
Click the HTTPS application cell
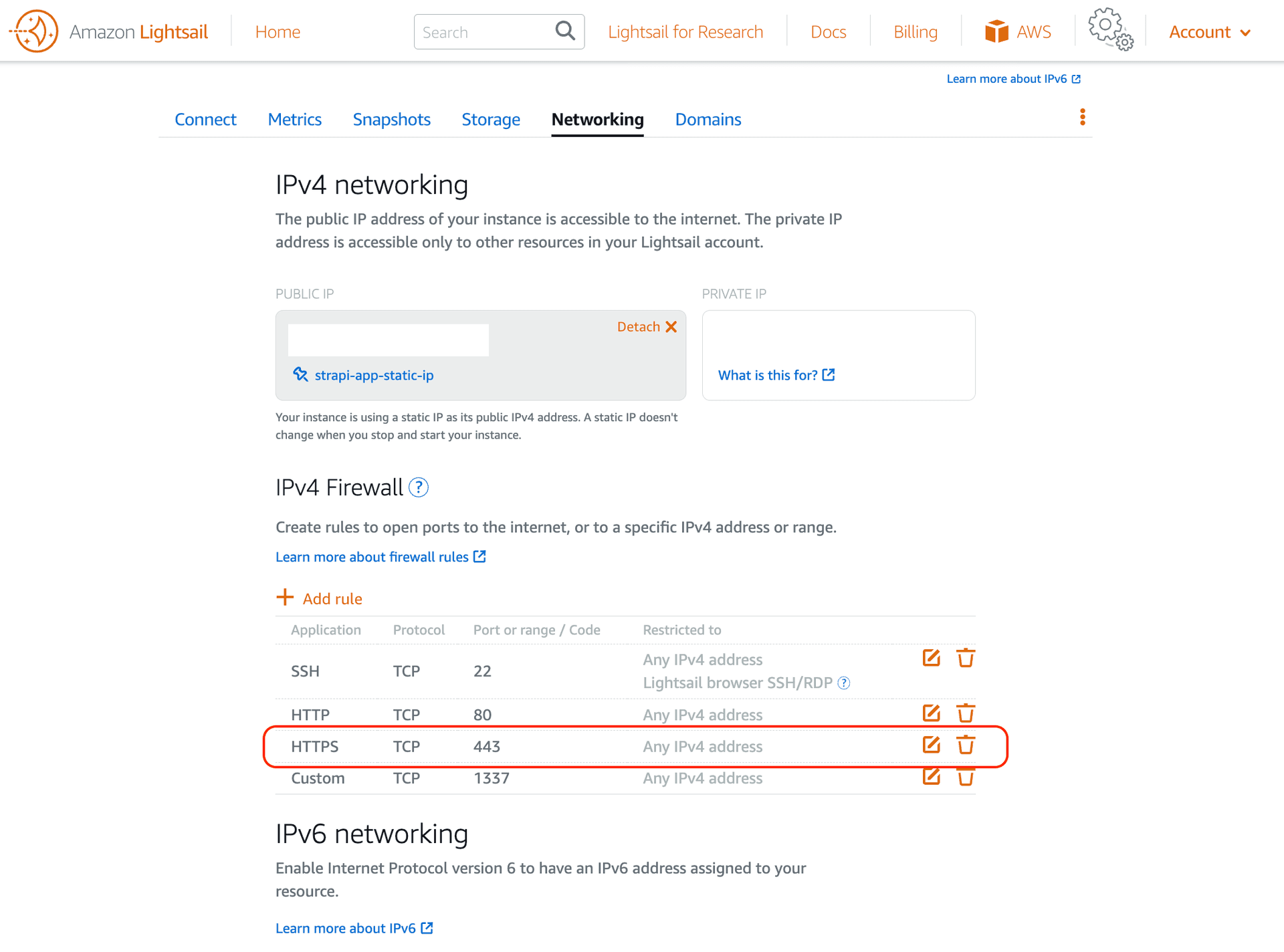click(x=314, y=746)
